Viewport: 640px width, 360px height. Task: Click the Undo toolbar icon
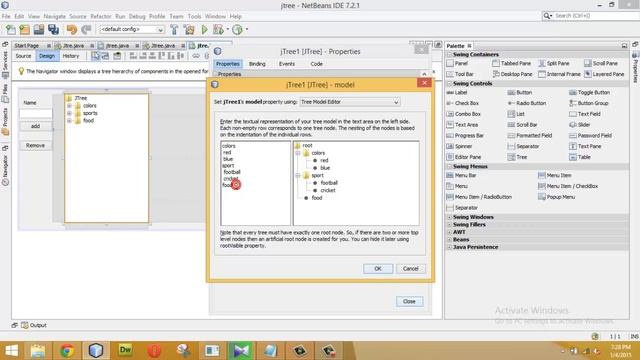(x=72, y=29)
